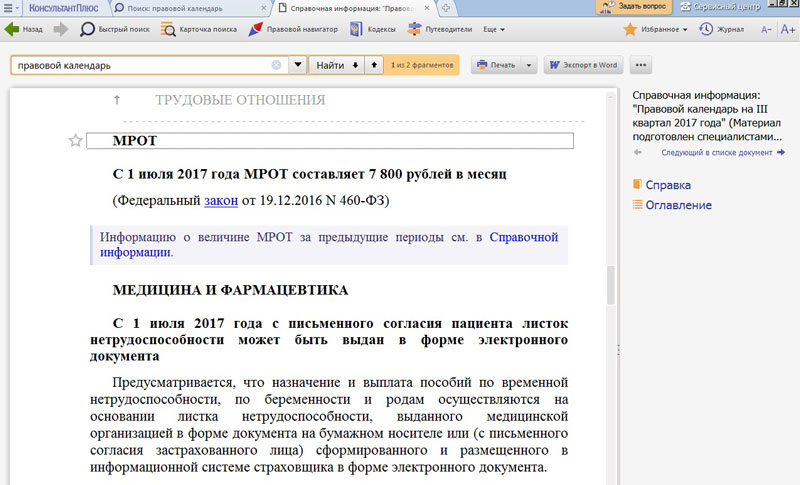
Task: Clear the search field text
Action: coord(276,65)
